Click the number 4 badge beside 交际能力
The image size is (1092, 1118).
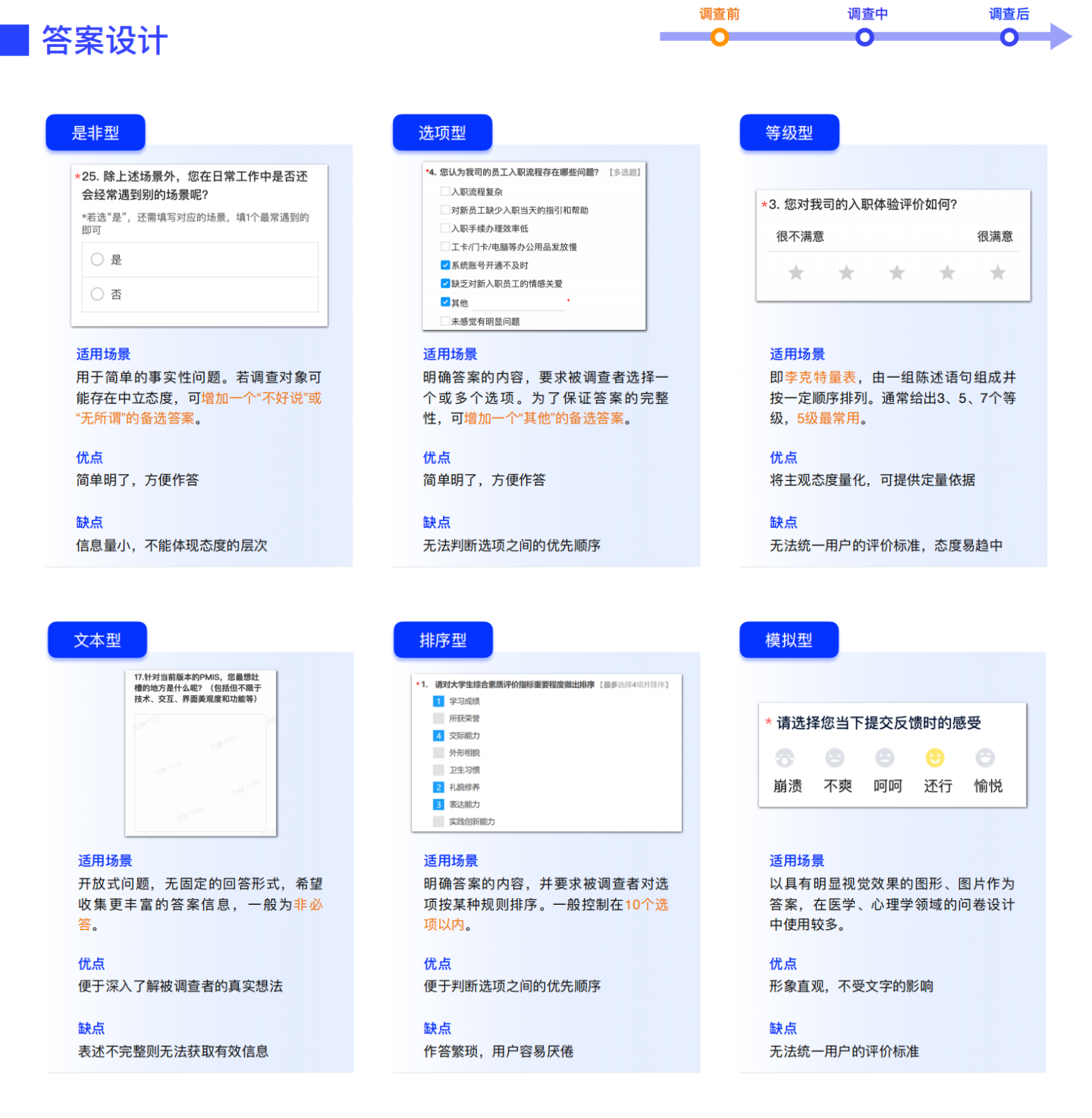[439, 735]
